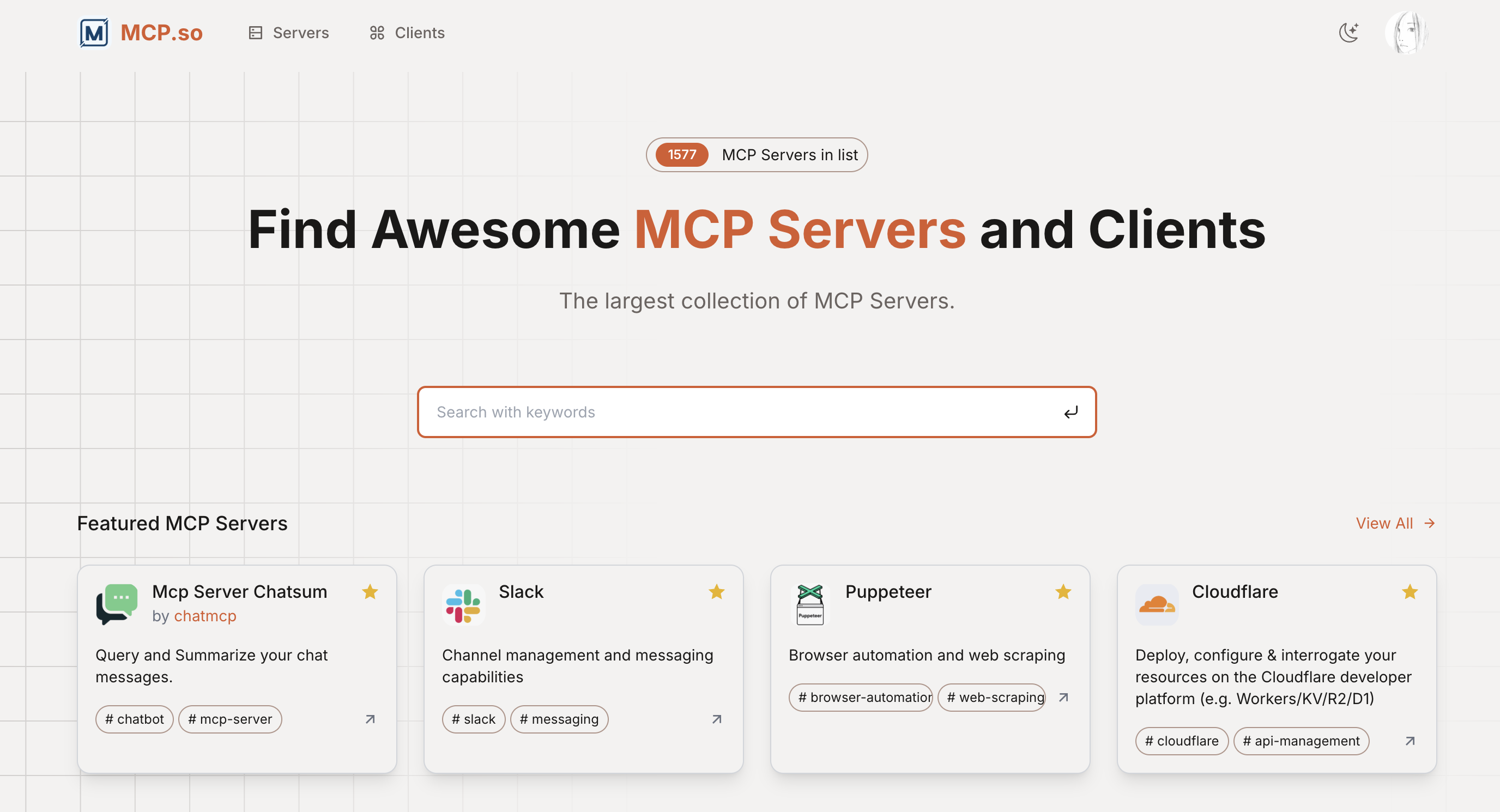Viewport: 1500px width, 812px height.
Task: Open Slack card via external arrow icon
Action: [x=716, y=719]
